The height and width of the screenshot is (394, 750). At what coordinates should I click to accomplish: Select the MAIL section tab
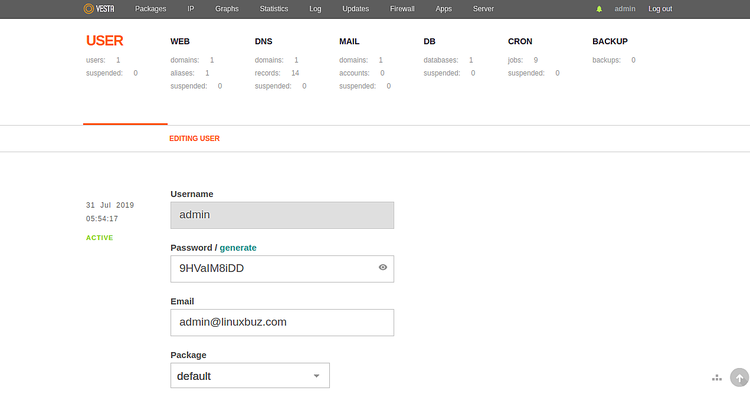pos(349,42)
